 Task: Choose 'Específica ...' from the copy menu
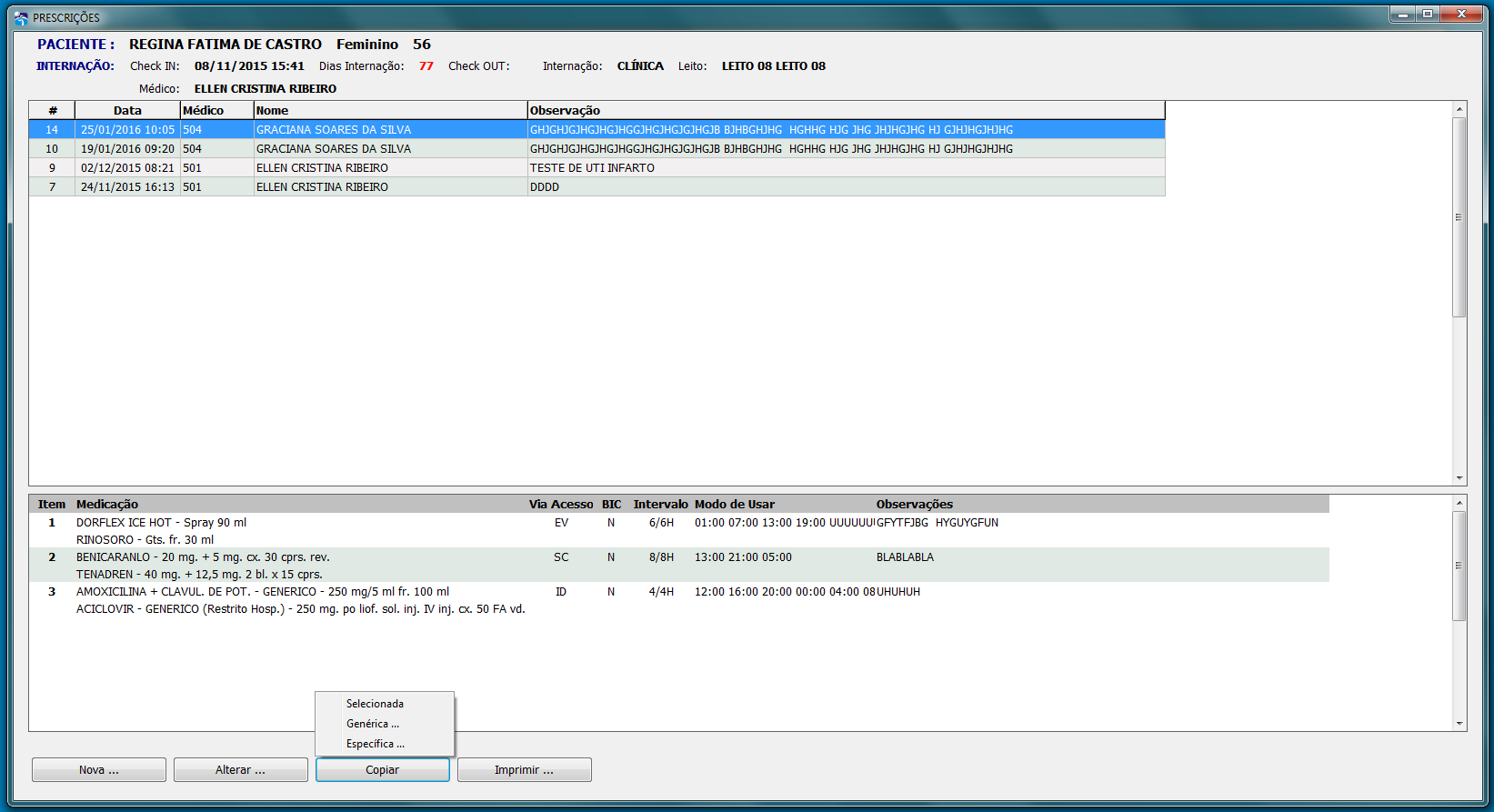[376, 744]
